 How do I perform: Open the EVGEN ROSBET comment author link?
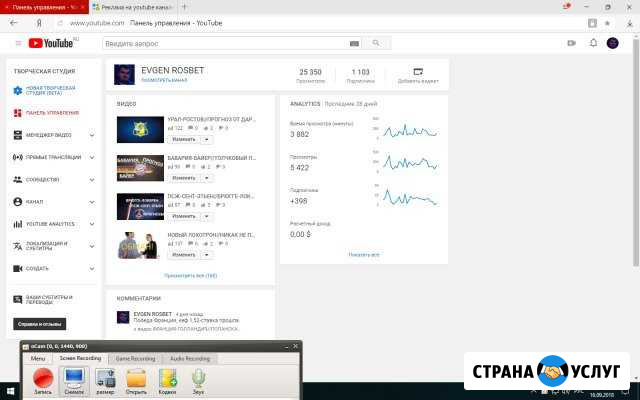click(x=153, y=314)
